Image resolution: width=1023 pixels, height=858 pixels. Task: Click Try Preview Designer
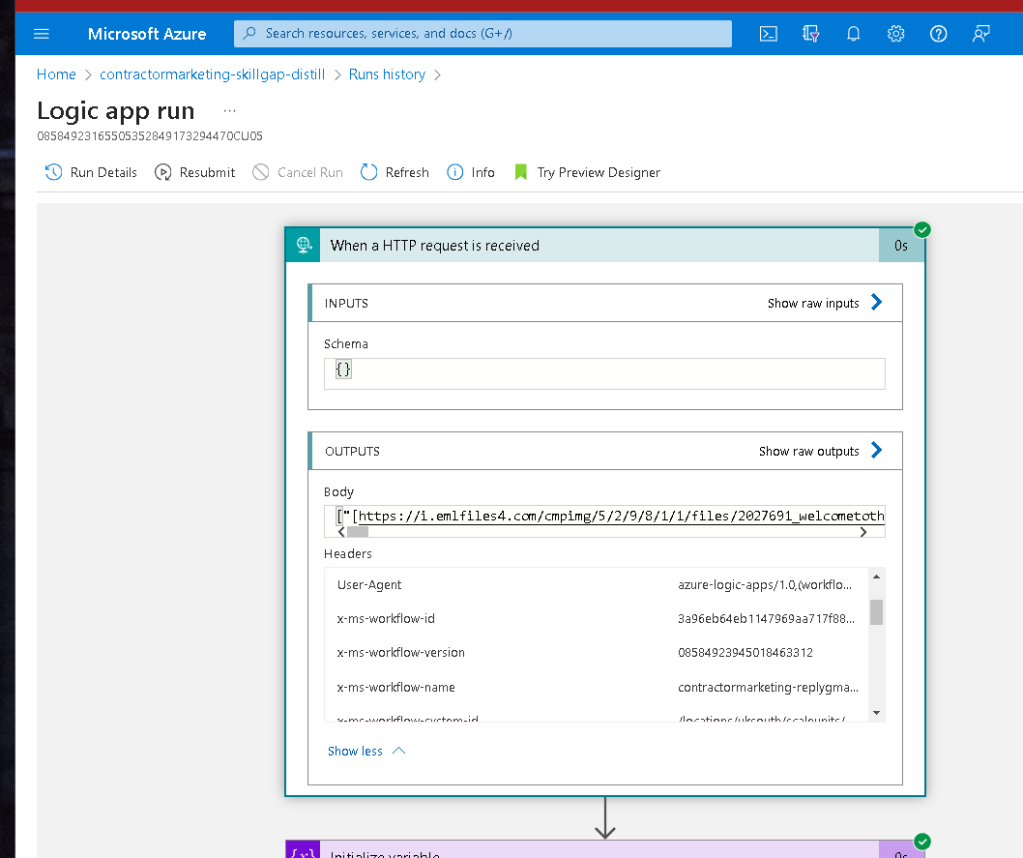[587, 172]
